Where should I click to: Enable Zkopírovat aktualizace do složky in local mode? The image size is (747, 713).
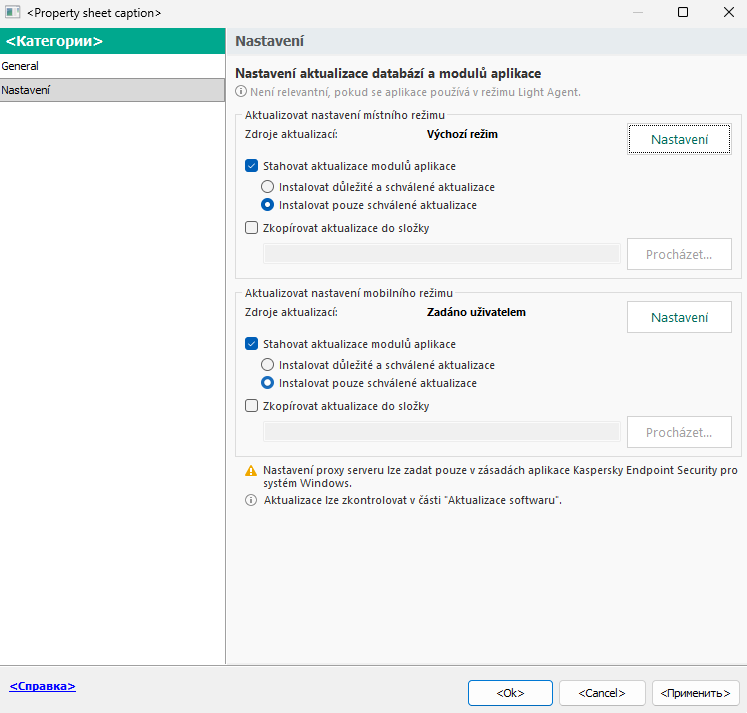click(x=252, y=228)
